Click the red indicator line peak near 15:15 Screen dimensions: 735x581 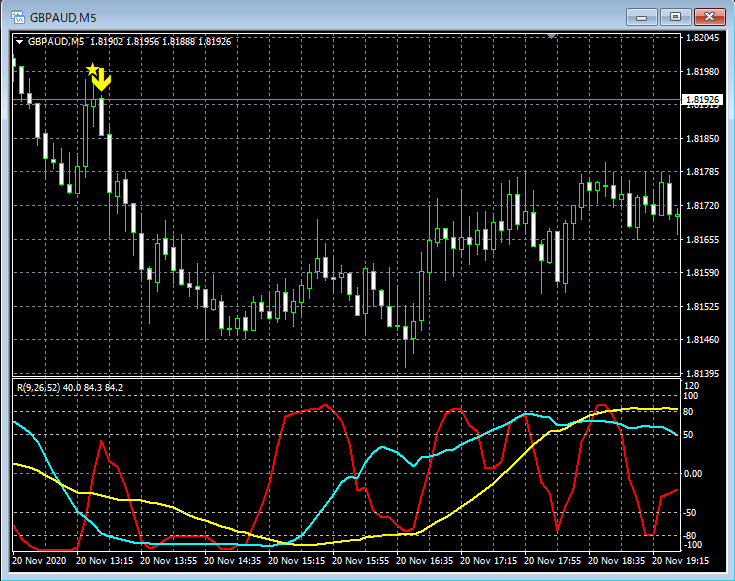(324, 406)
